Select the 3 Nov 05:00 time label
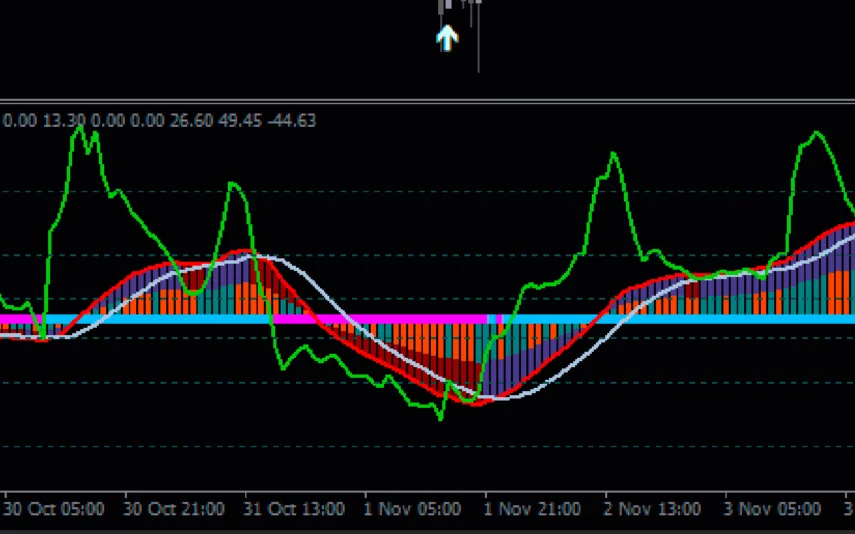855x534 pixels. [x=772, y=509]
